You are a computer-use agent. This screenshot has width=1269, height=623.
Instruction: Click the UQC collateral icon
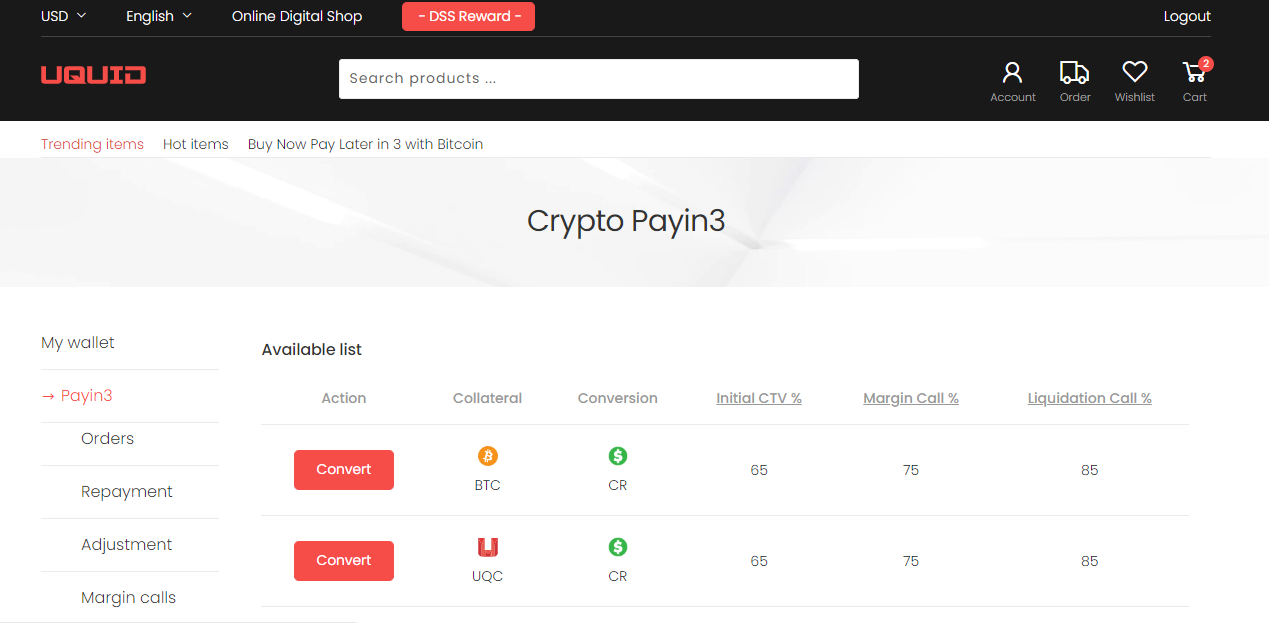point(488,547)
